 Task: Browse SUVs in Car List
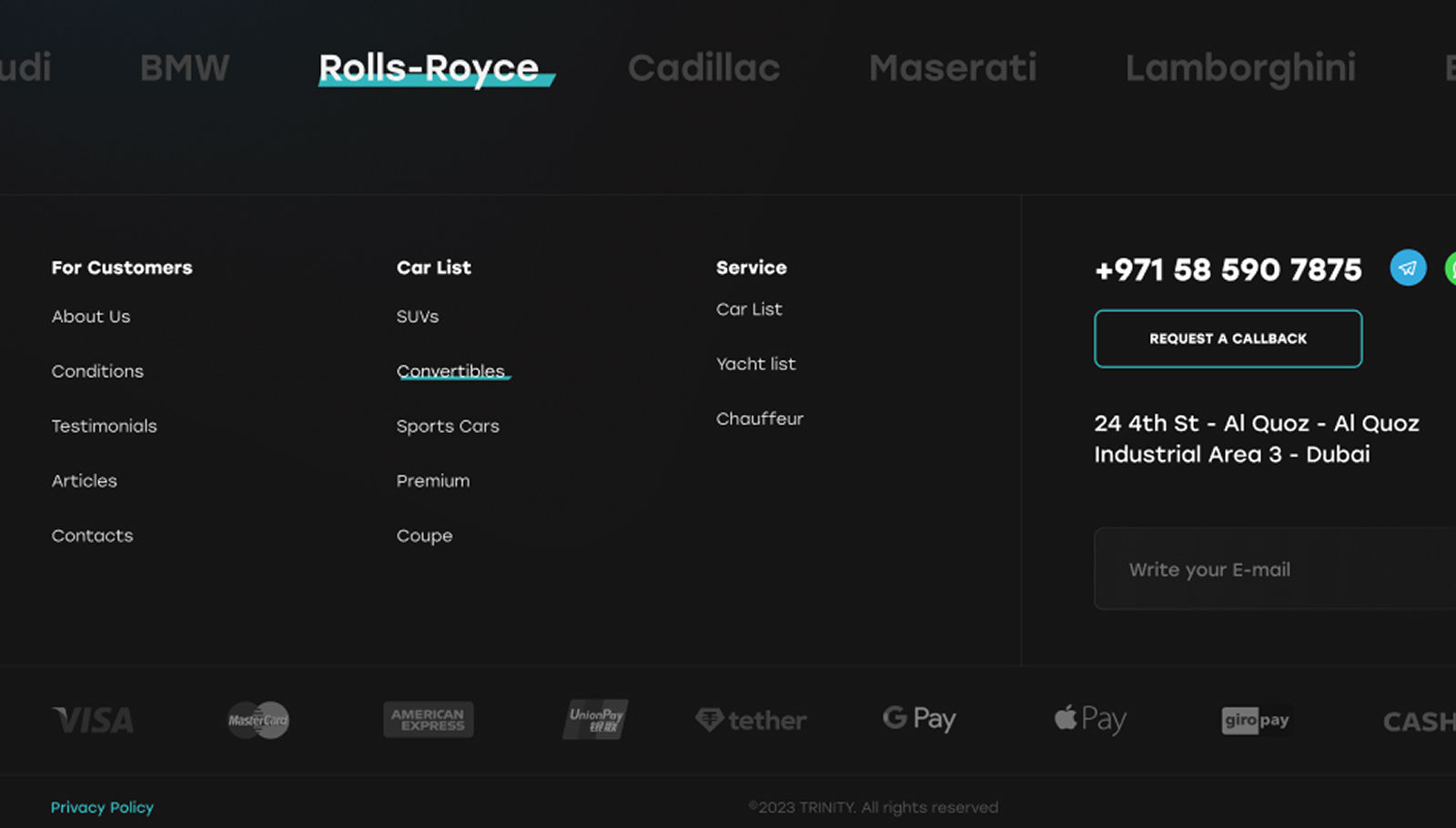pyautogui.click(x=418, y=317)
